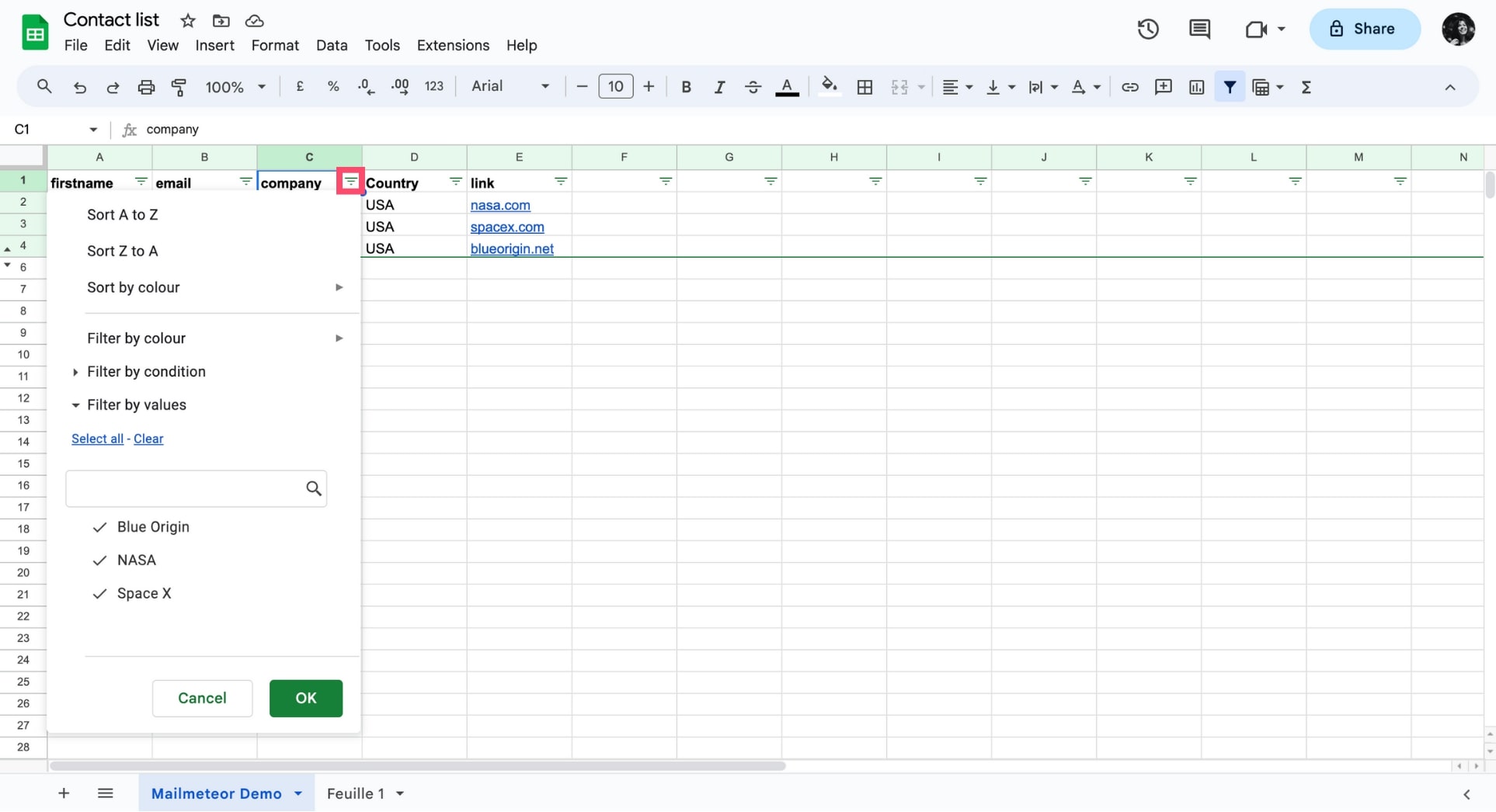Open the Extensions menu
1496x812 pixels.
453,46
